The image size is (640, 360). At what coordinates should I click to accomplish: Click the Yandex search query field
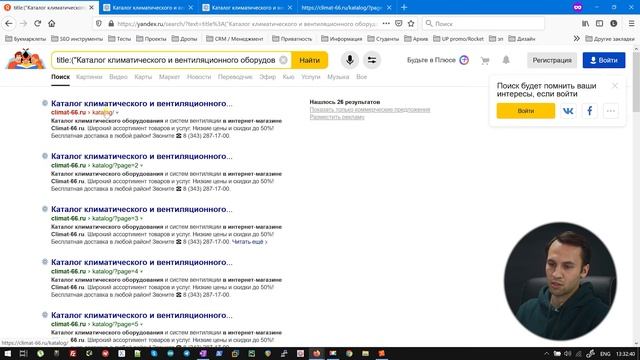[x=165, y=60]
